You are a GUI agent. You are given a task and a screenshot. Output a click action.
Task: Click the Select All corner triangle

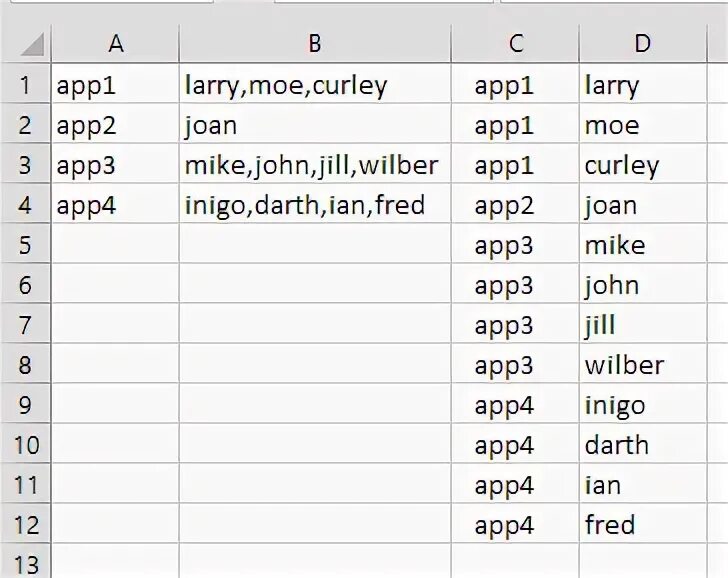tap(32, 45)
